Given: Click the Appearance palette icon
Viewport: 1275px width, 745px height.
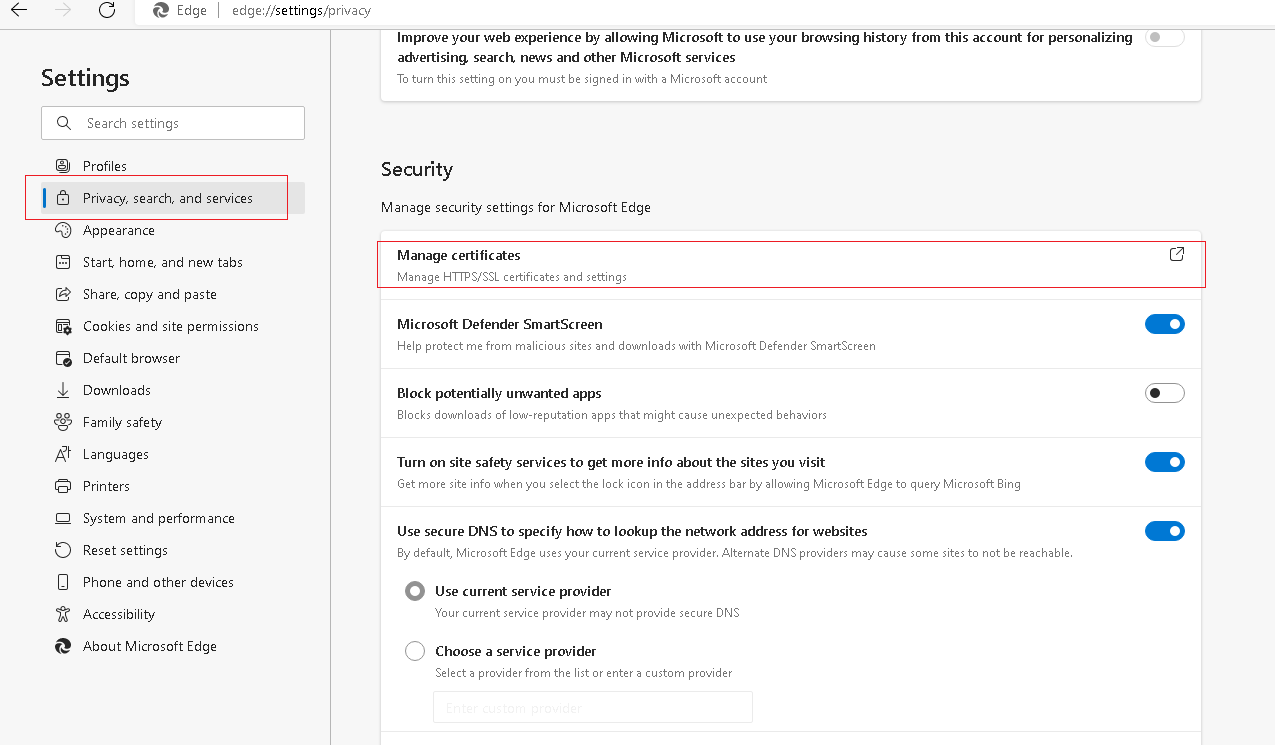Looking at the screenshot, I should coord(63,230).
